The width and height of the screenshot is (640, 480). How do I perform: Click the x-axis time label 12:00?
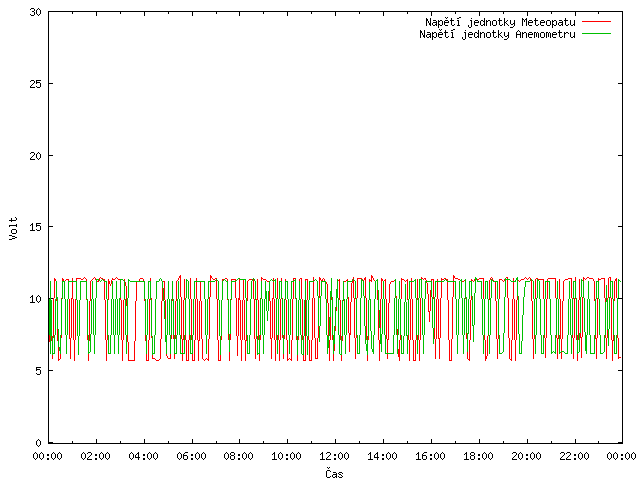click(x=334, y=456)
